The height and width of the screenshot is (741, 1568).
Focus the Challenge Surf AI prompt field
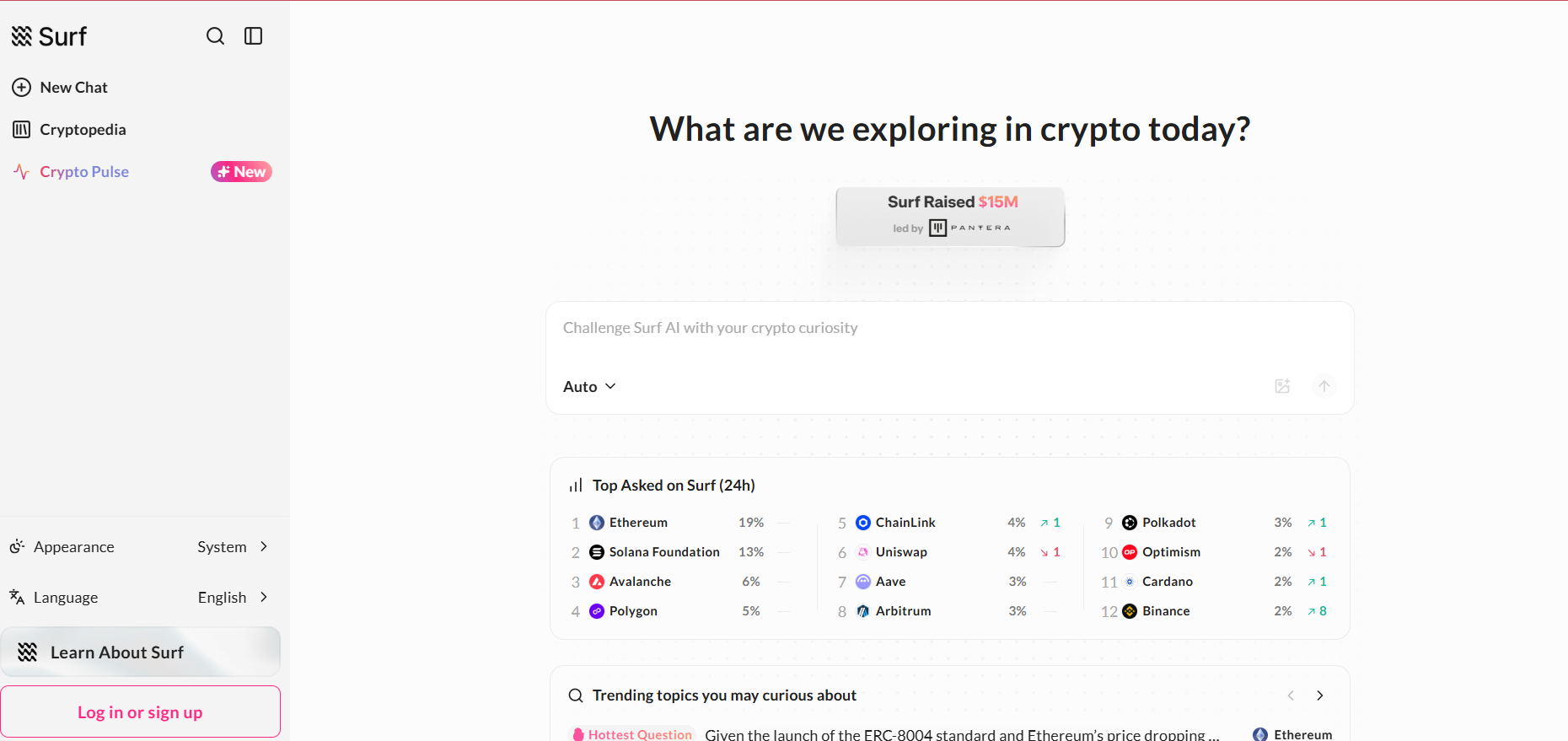pyautogui.click(x=949, y=328)
